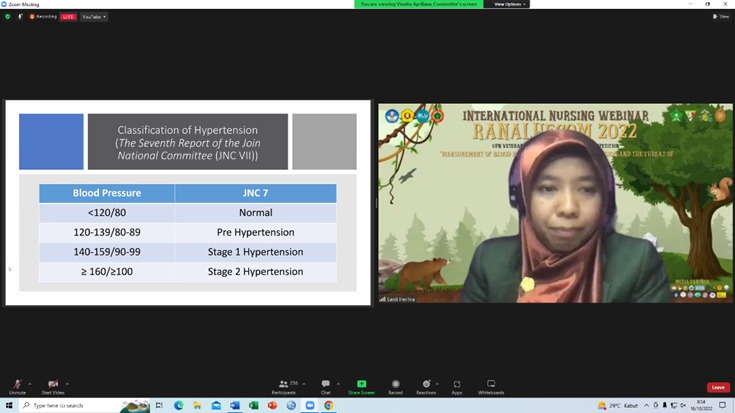Open the Participants panel
The width and height of the screenshot is (735, 413).
pyautogui.click(x=286, y=385)
